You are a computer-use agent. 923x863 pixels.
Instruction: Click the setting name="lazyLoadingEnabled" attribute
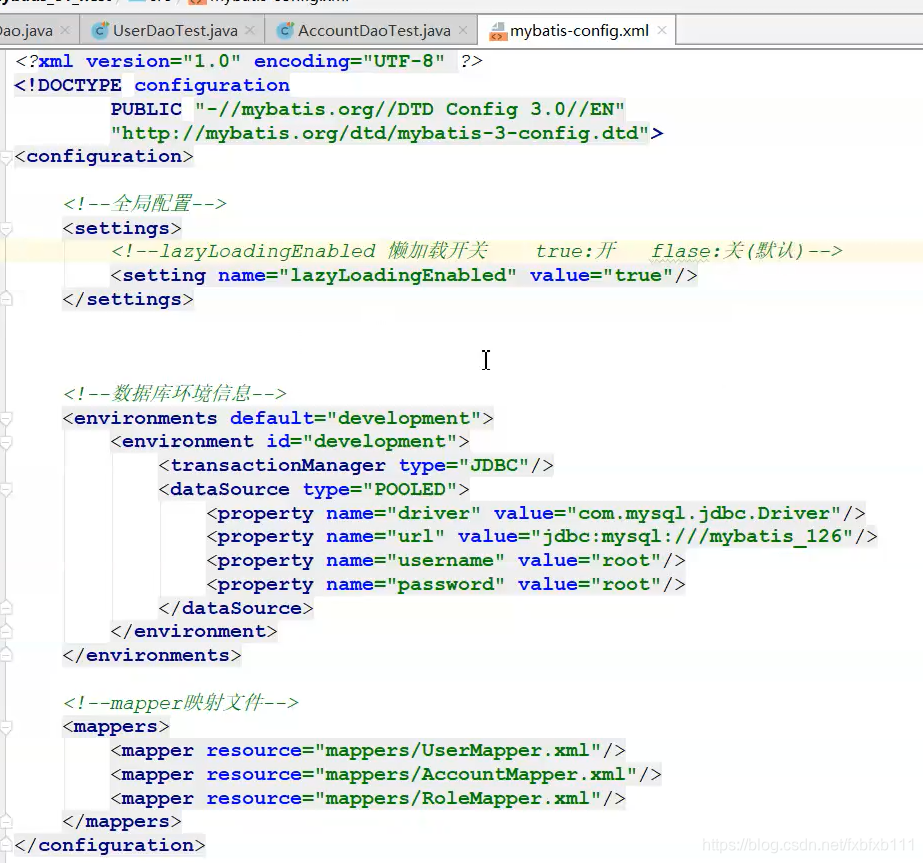click(x=367, y=276)
